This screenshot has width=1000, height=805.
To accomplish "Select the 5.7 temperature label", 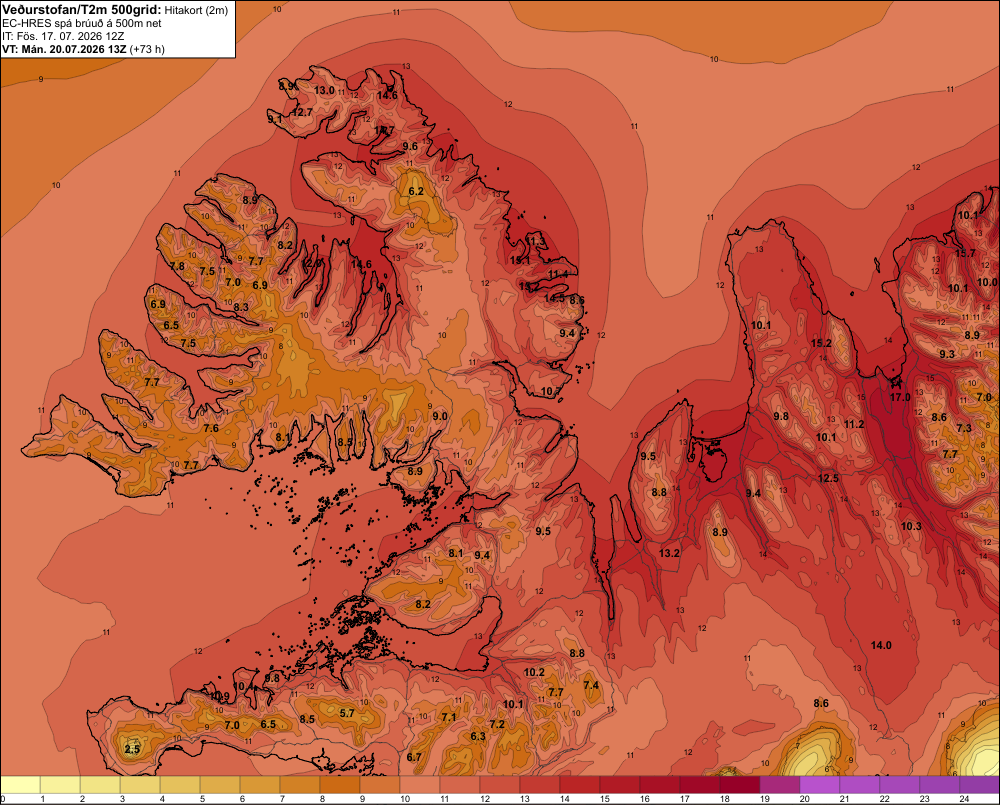I will [347, 713].
